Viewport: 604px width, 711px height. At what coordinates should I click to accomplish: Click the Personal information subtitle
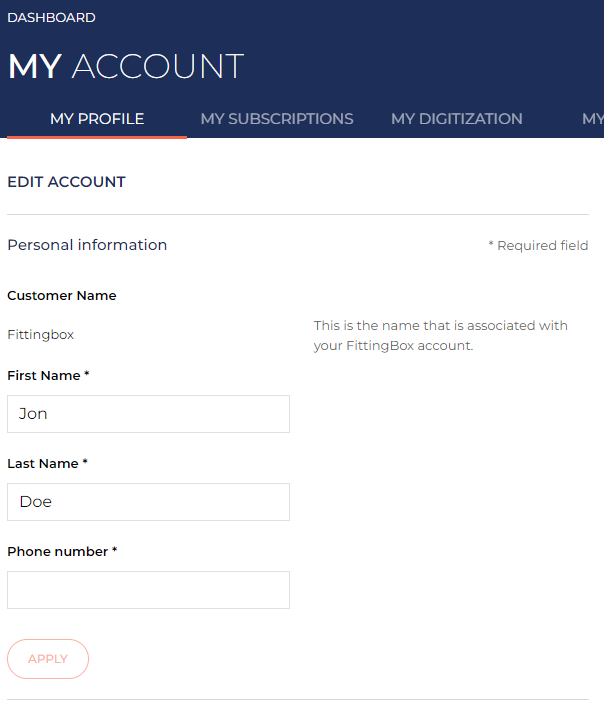87,245
